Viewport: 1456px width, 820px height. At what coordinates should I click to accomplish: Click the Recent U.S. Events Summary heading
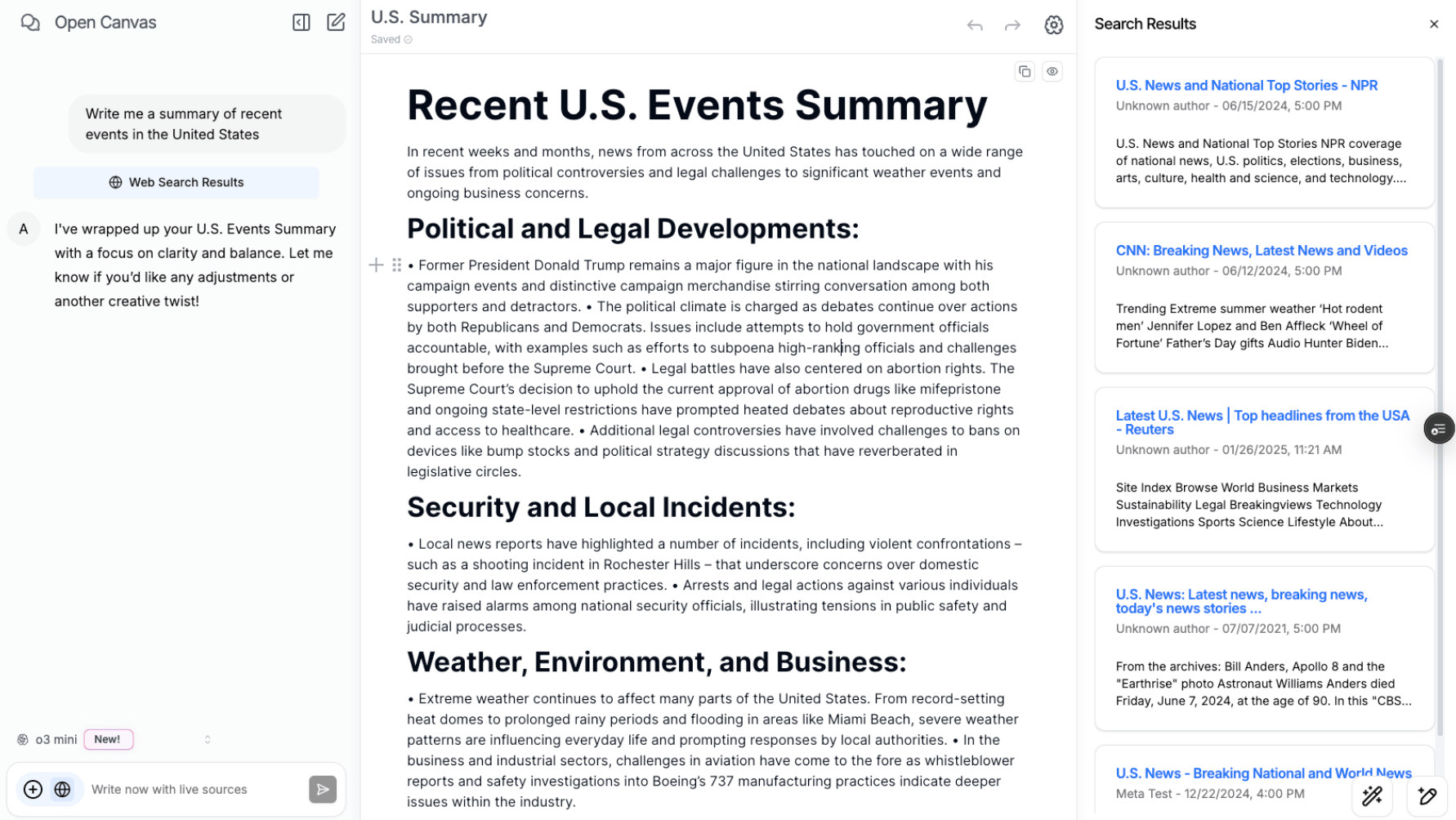pos(697,105)
